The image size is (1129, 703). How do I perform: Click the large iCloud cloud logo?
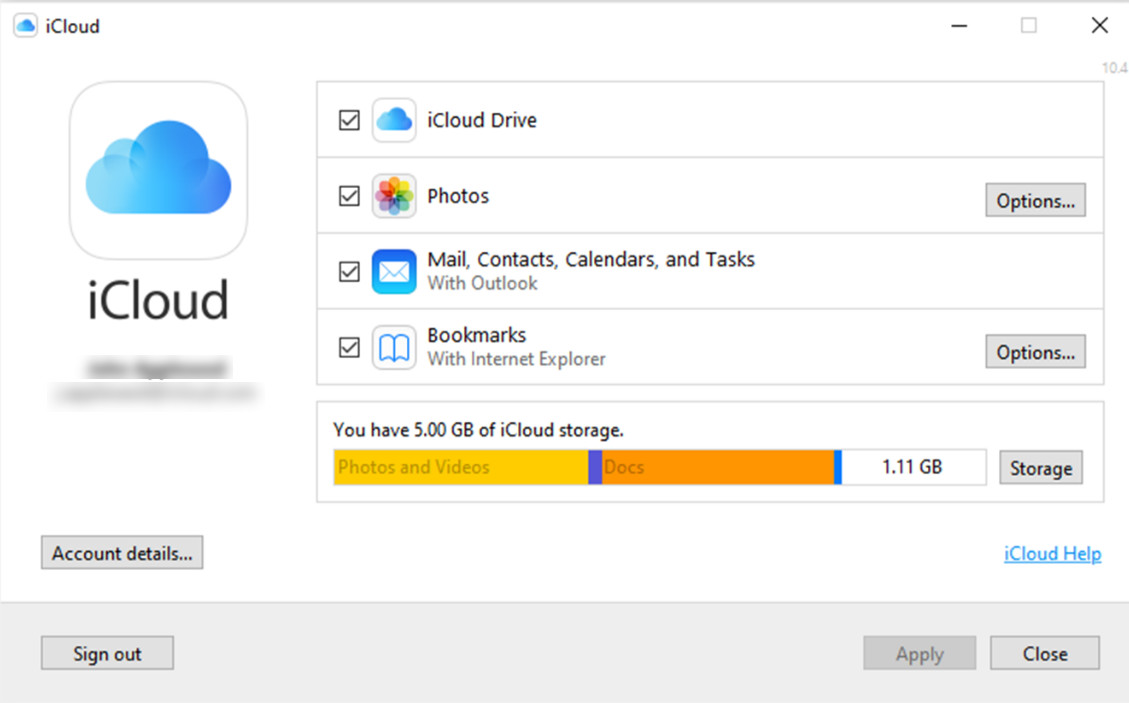[157, 170]
